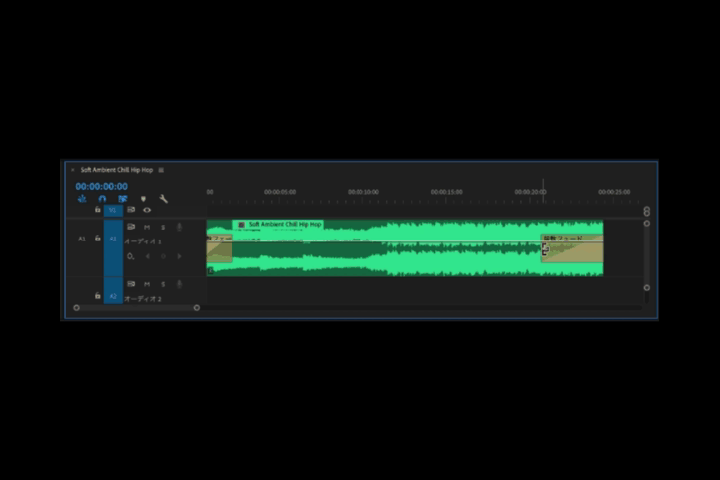The height and width of the screenshot is (480, 720).
Task: Click the fx badge icon on the audio clip name
Action: 242,225
